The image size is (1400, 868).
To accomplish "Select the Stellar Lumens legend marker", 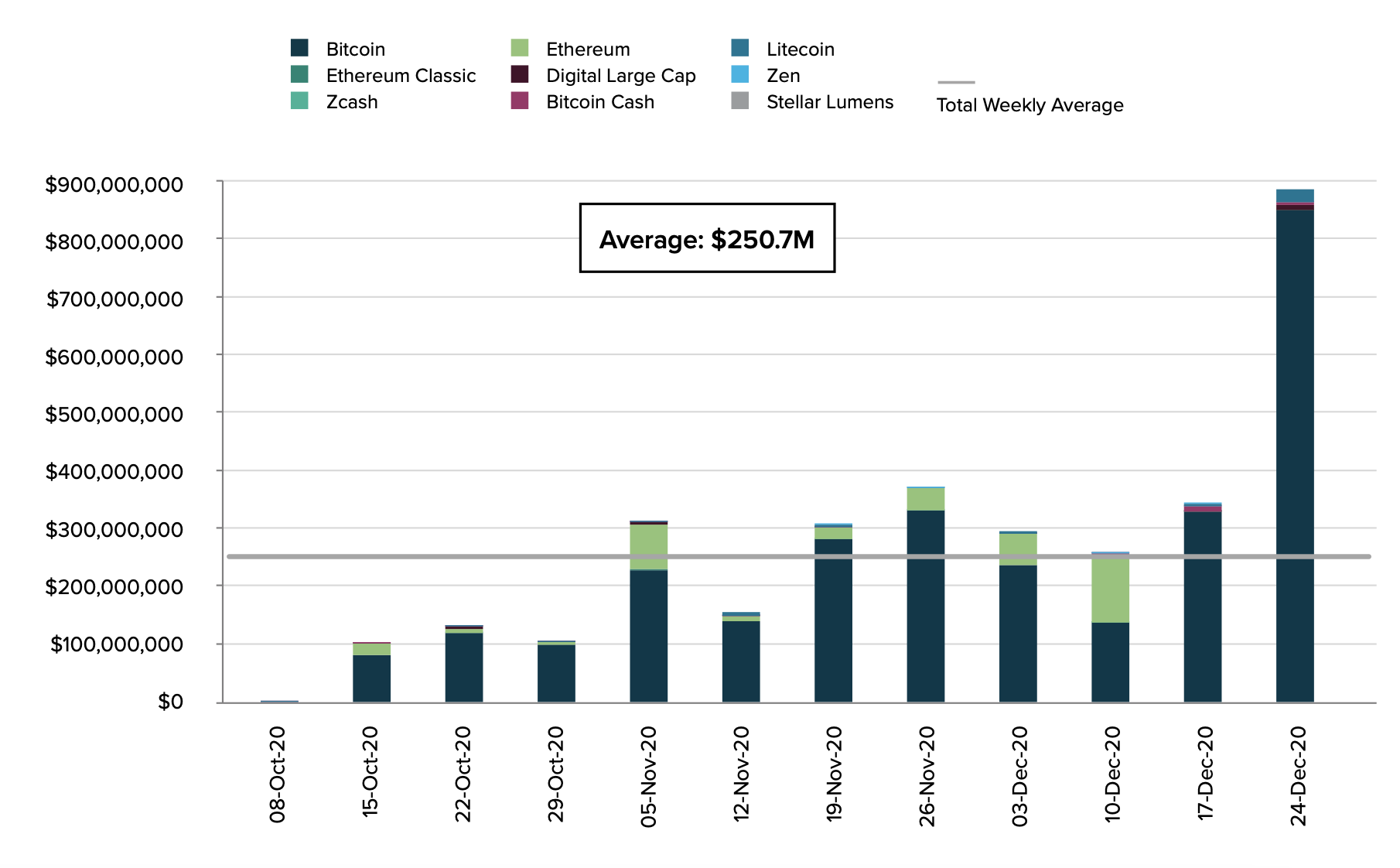I will tap(740, 101).
